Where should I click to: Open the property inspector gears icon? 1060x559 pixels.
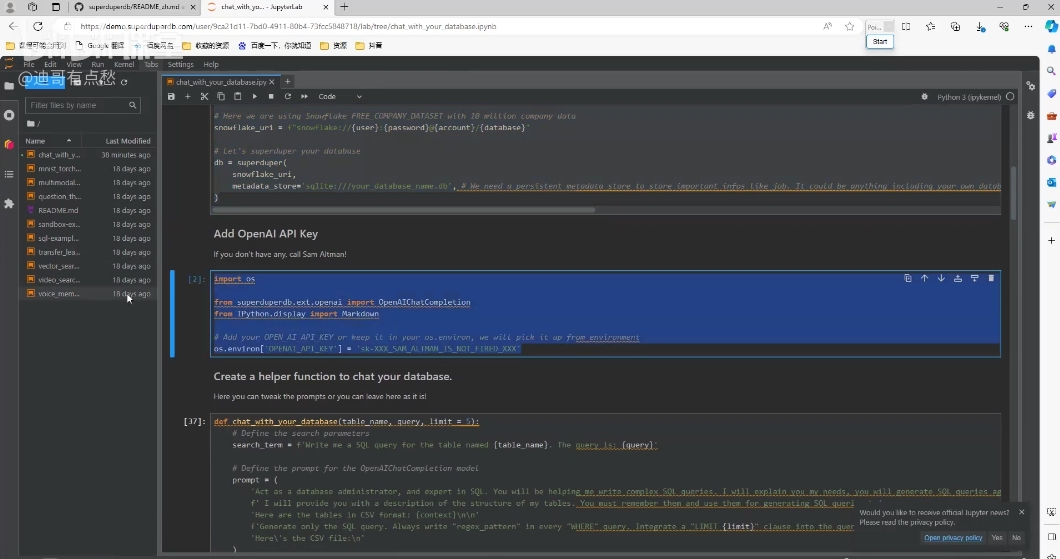point(1031,87)
